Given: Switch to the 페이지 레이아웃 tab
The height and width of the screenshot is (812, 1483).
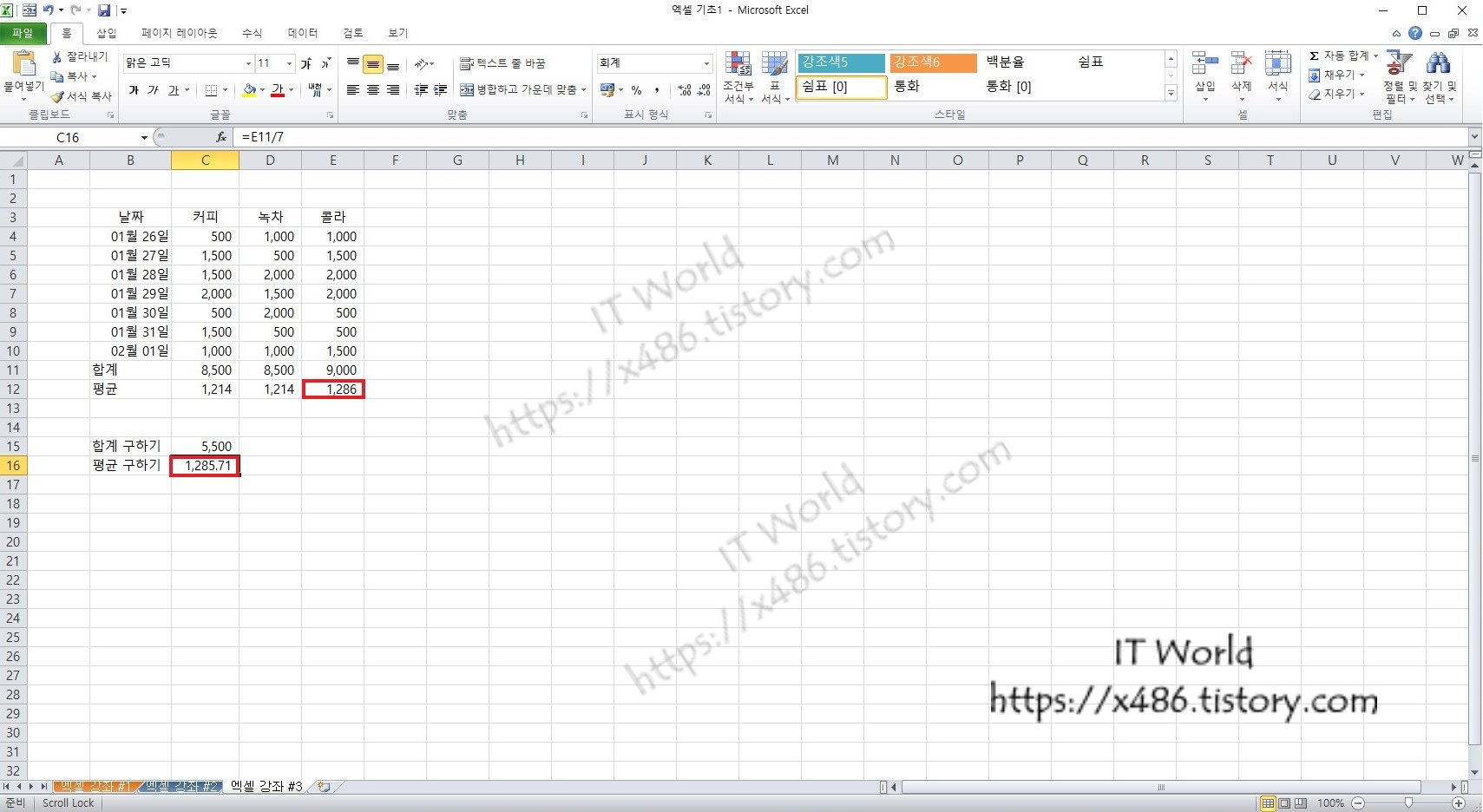Looking at the screenshot, I should [x=180, y=33].
